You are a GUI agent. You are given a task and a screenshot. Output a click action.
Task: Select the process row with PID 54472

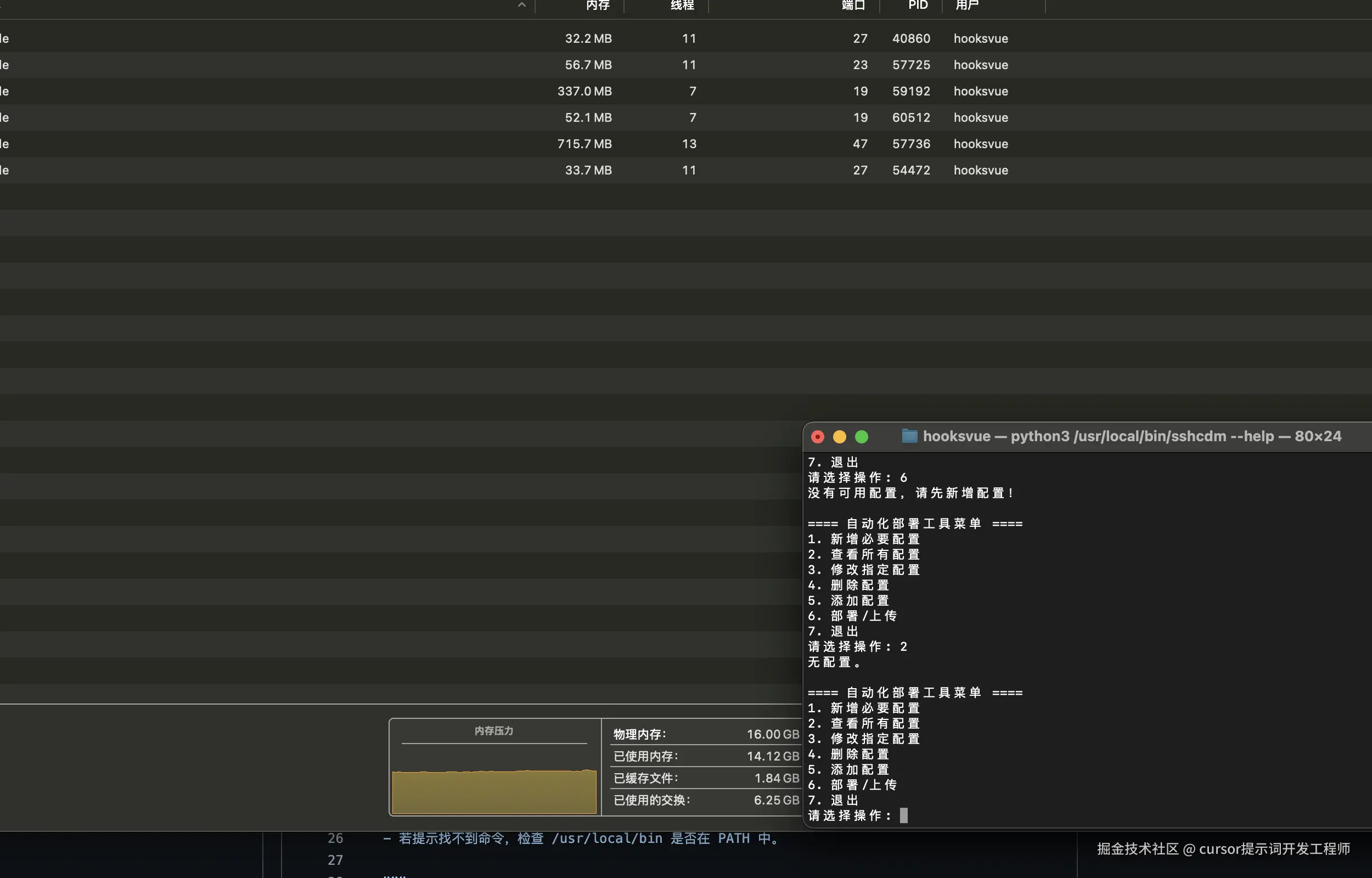[910, 170]
